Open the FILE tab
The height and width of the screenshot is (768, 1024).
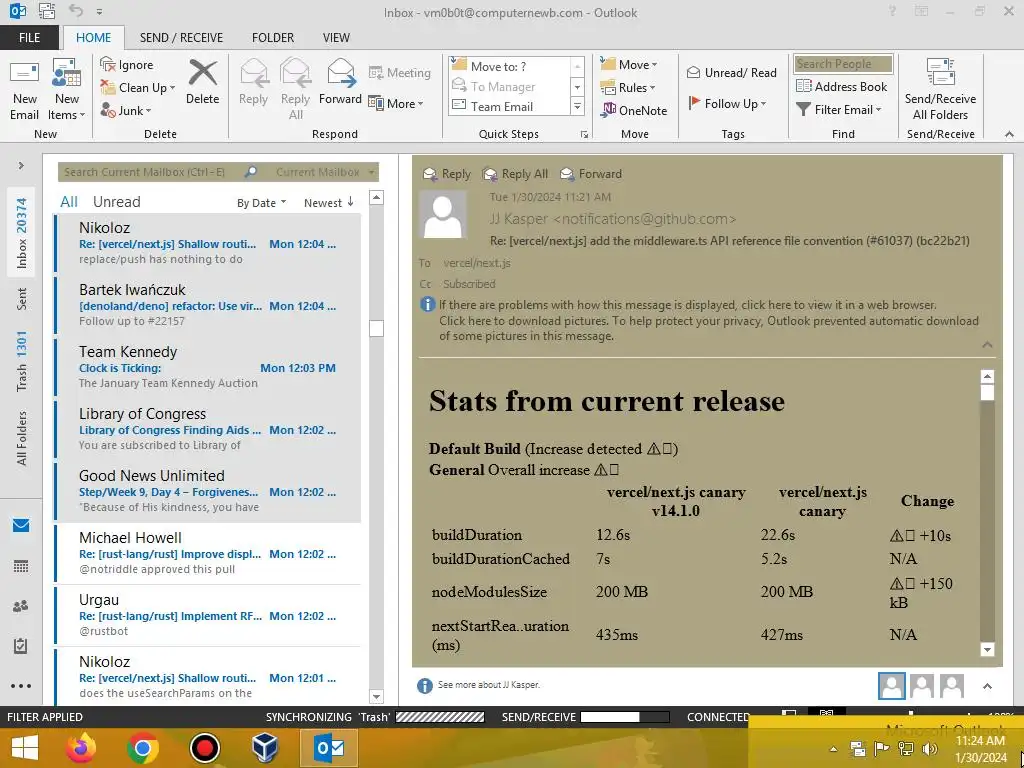click(x=29, y=38)
